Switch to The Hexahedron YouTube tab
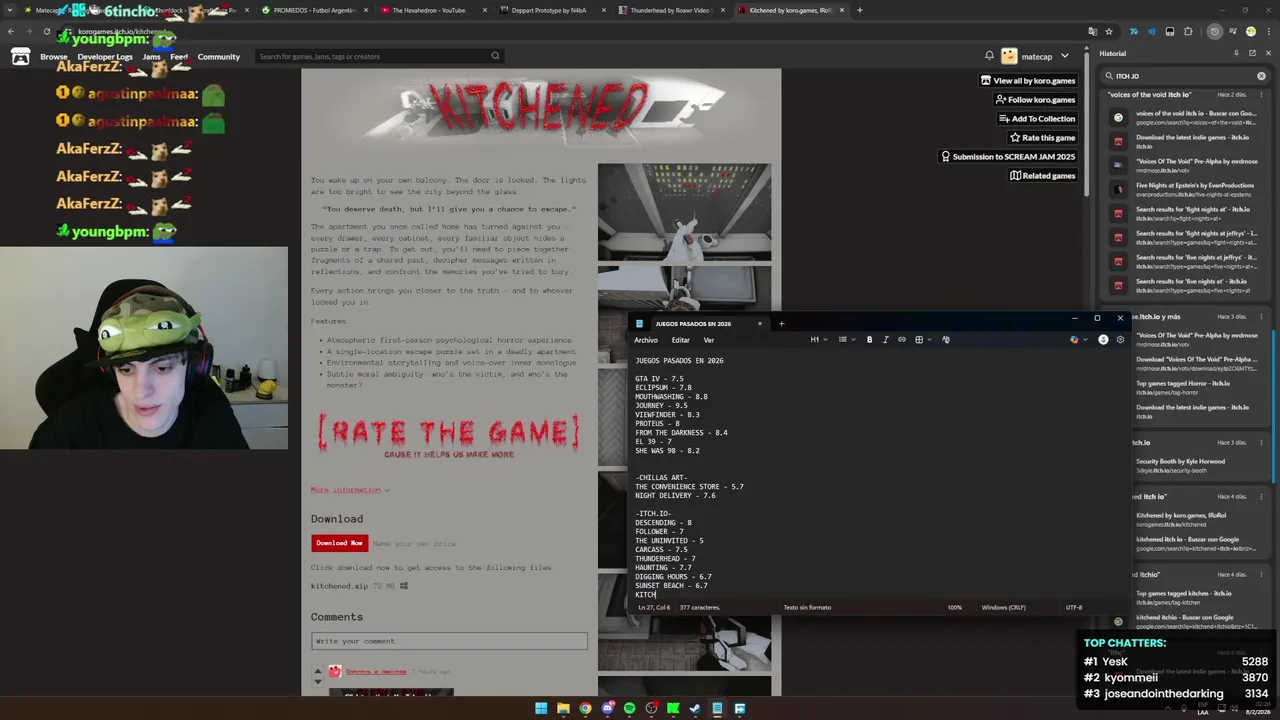Screen dimensions: 1280x720 (434, 10)
